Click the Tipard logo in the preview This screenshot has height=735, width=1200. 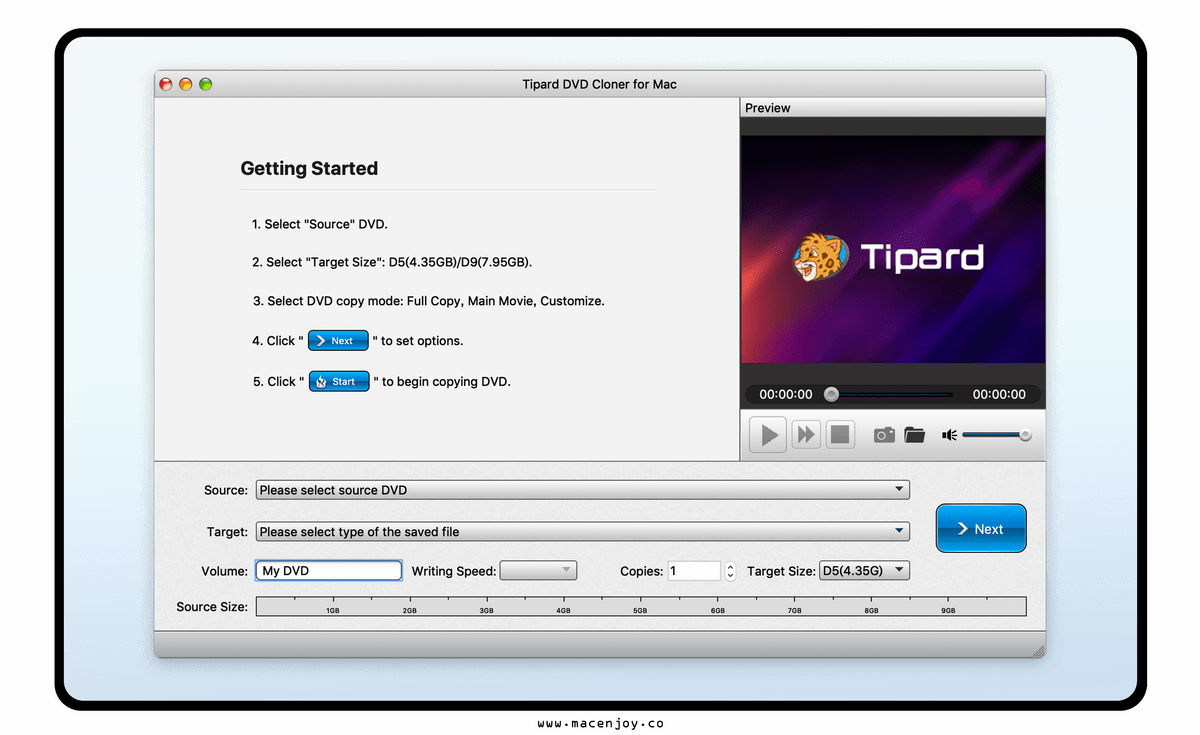tap(889, 257)
